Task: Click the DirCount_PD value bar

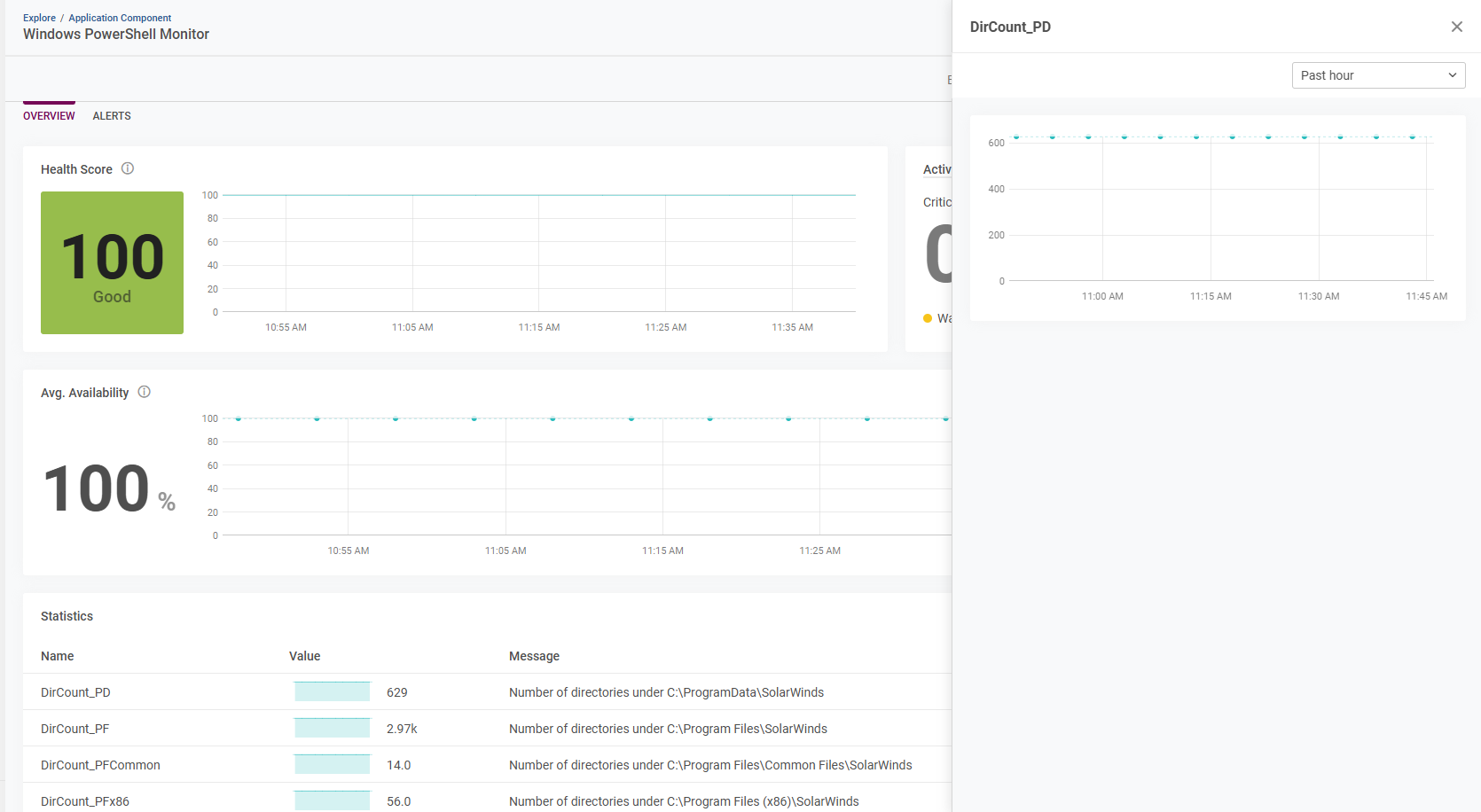Action: 332,692
